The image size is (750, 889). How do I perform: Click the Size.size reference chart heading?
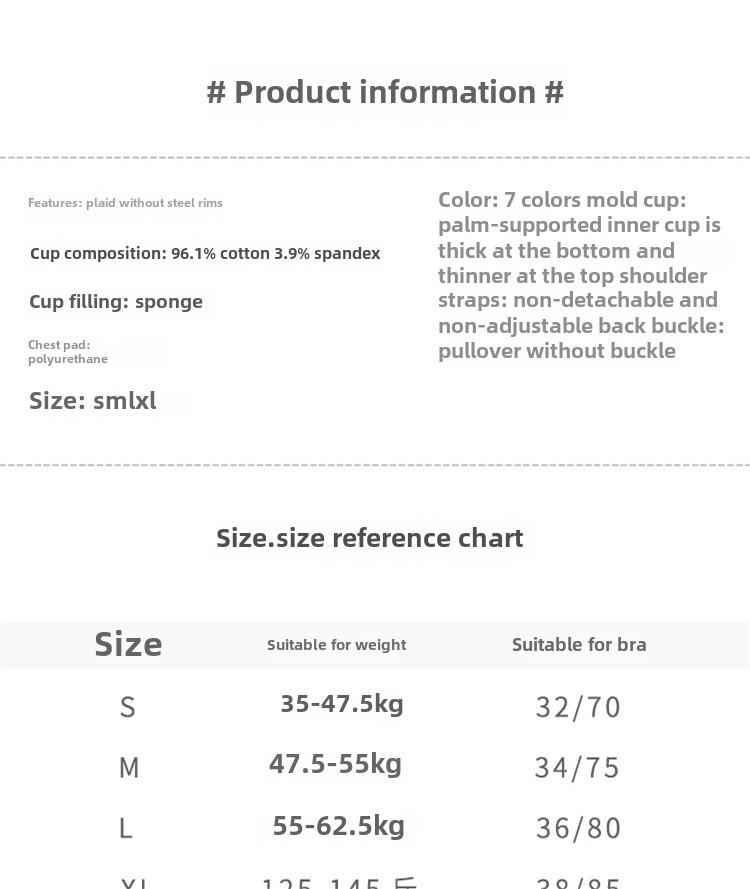[370, 538]
